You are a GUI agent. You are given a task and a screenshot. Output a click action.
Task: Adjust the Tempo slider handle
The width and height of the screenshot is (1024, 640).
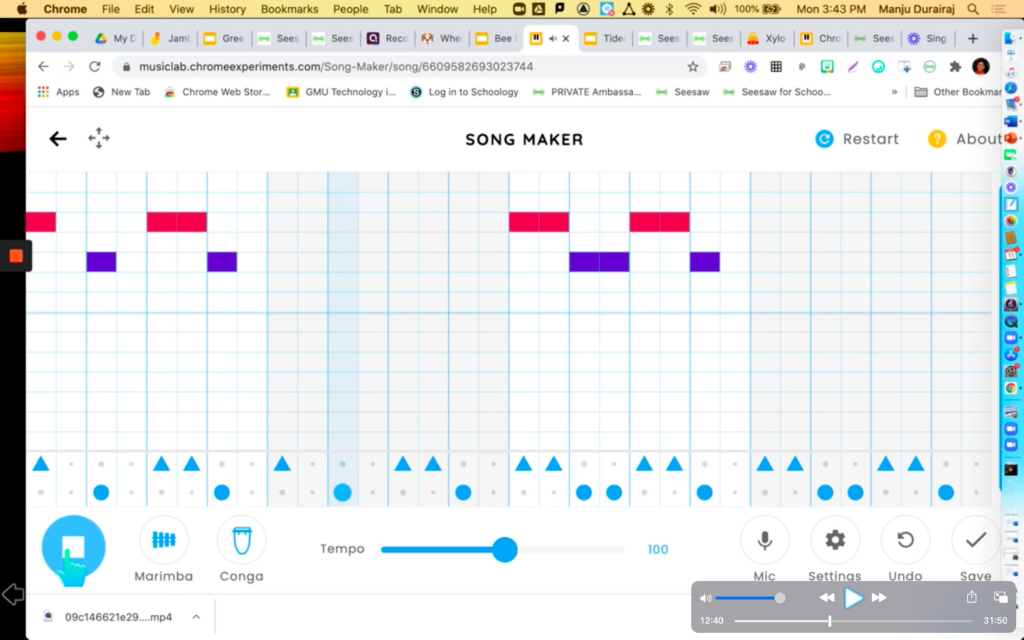(505, 549)
